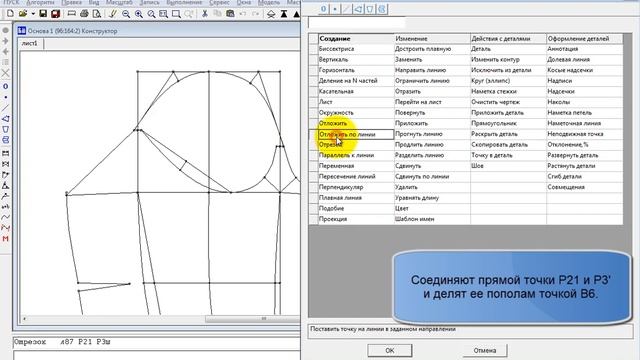Select 'Повернуть' operator
Image resolution: width=640 pixels, height=360 pixels.
[x=432, y=113]
